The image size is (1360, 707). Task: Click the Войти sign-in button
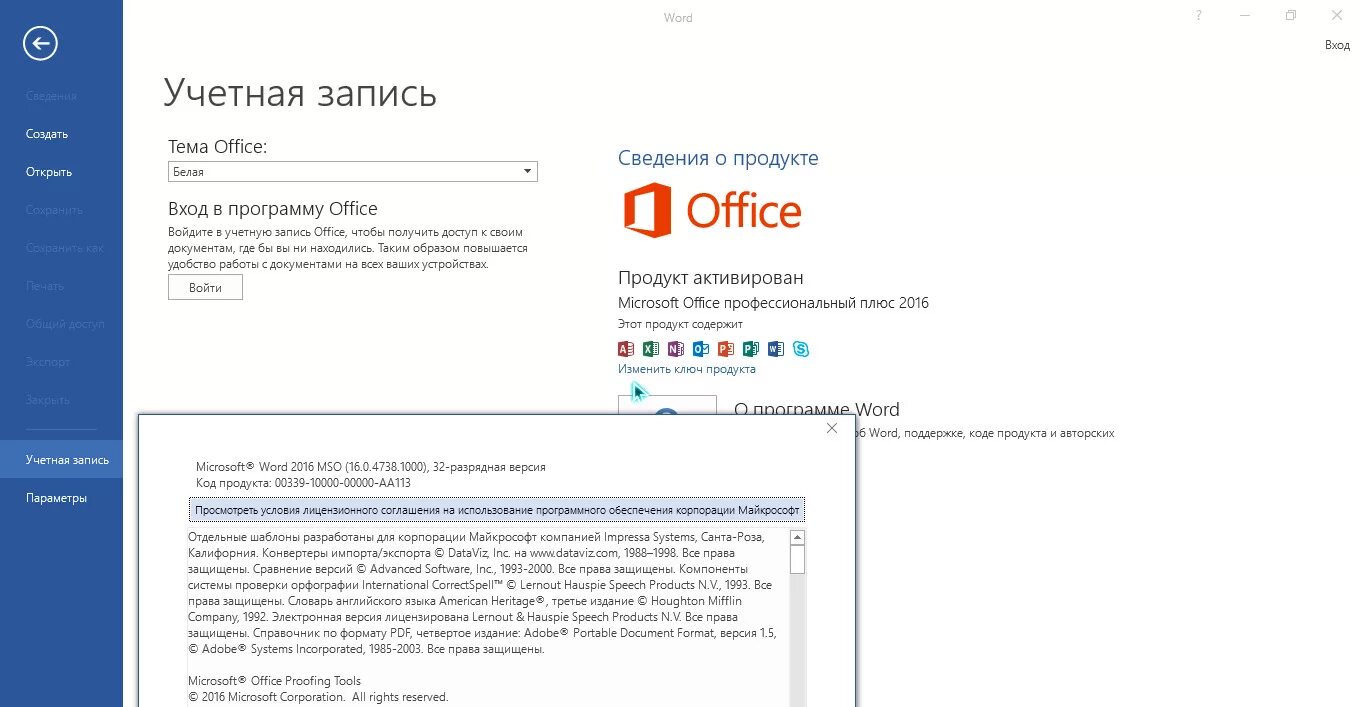[x=205, y=288]
